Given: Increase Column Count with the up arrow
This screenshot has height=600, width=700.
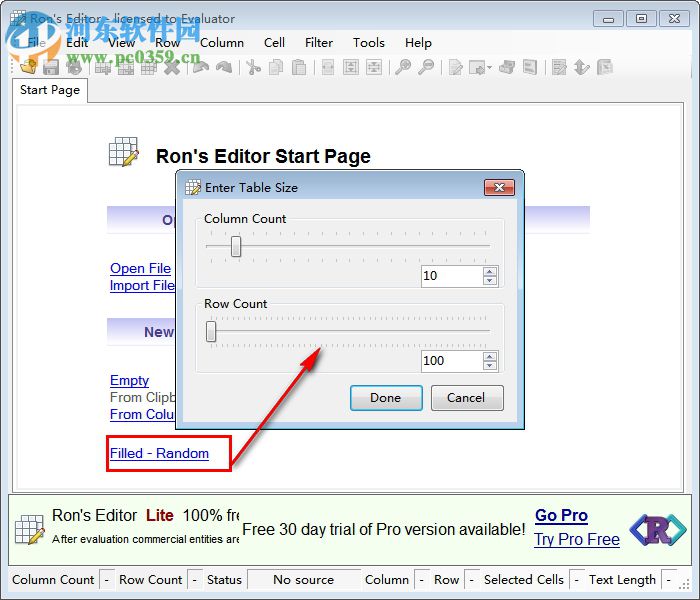Looking at the screenshot, I should pyautogui.click(x=490, y=271).
